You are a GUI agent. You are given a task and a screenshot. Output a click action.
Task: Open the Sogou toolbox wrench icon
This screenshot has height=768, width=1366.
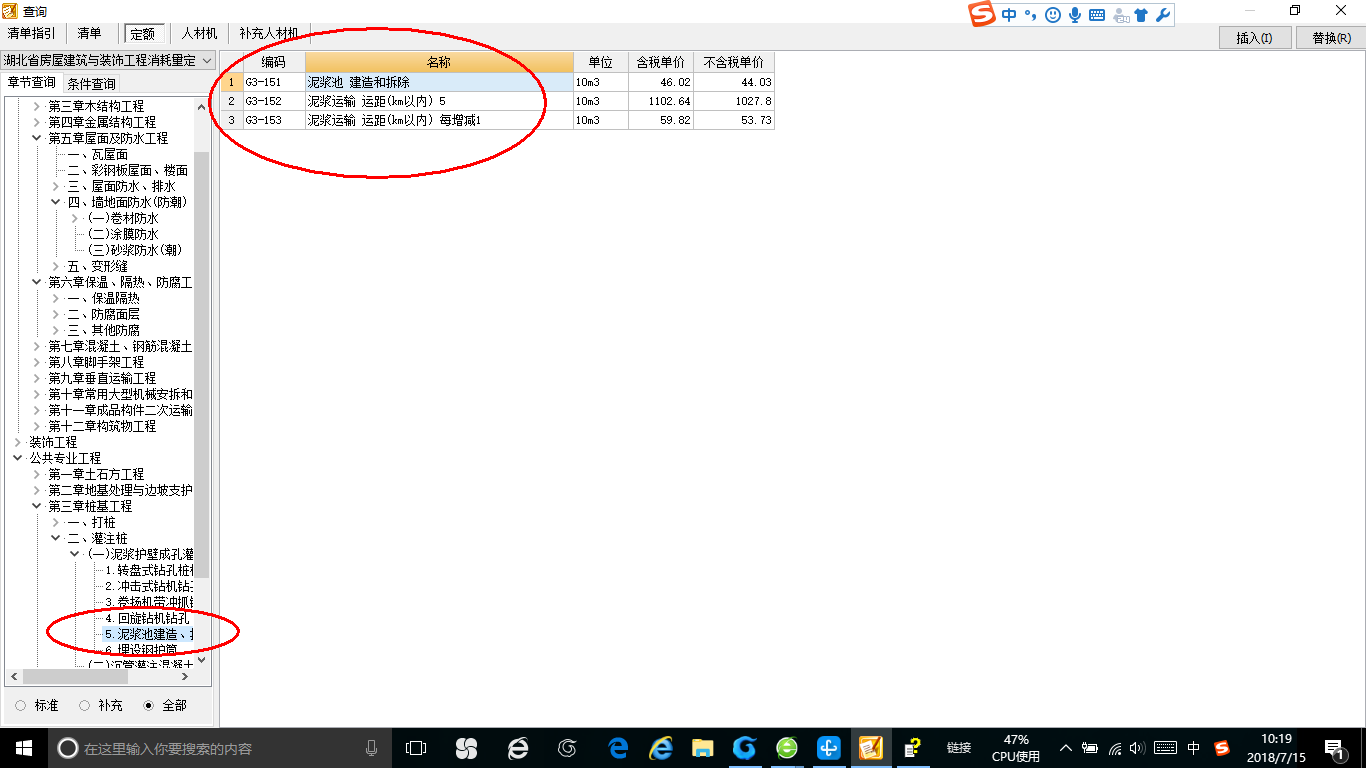(x=1162, y=15)
